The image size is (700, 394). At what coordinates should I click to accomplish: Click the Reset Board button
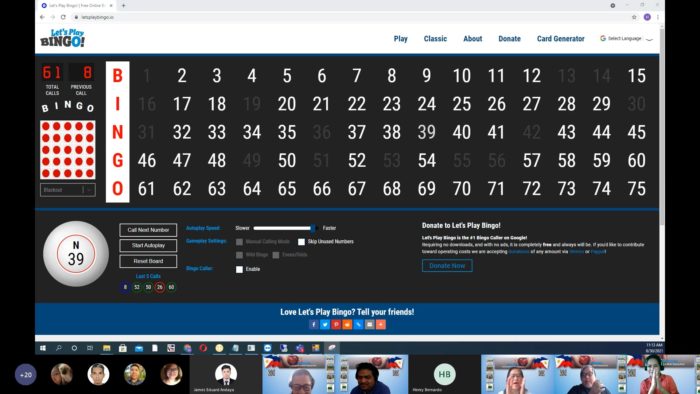tap(148, 261)
